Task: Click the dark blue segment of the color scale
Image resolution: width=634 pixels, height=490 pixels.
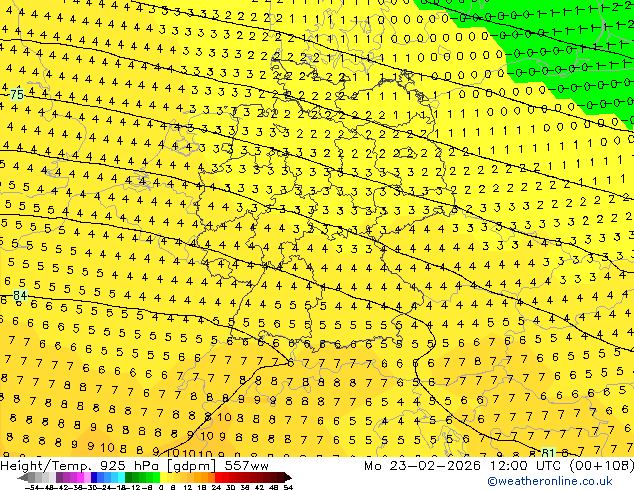Action: coord(94,477)
